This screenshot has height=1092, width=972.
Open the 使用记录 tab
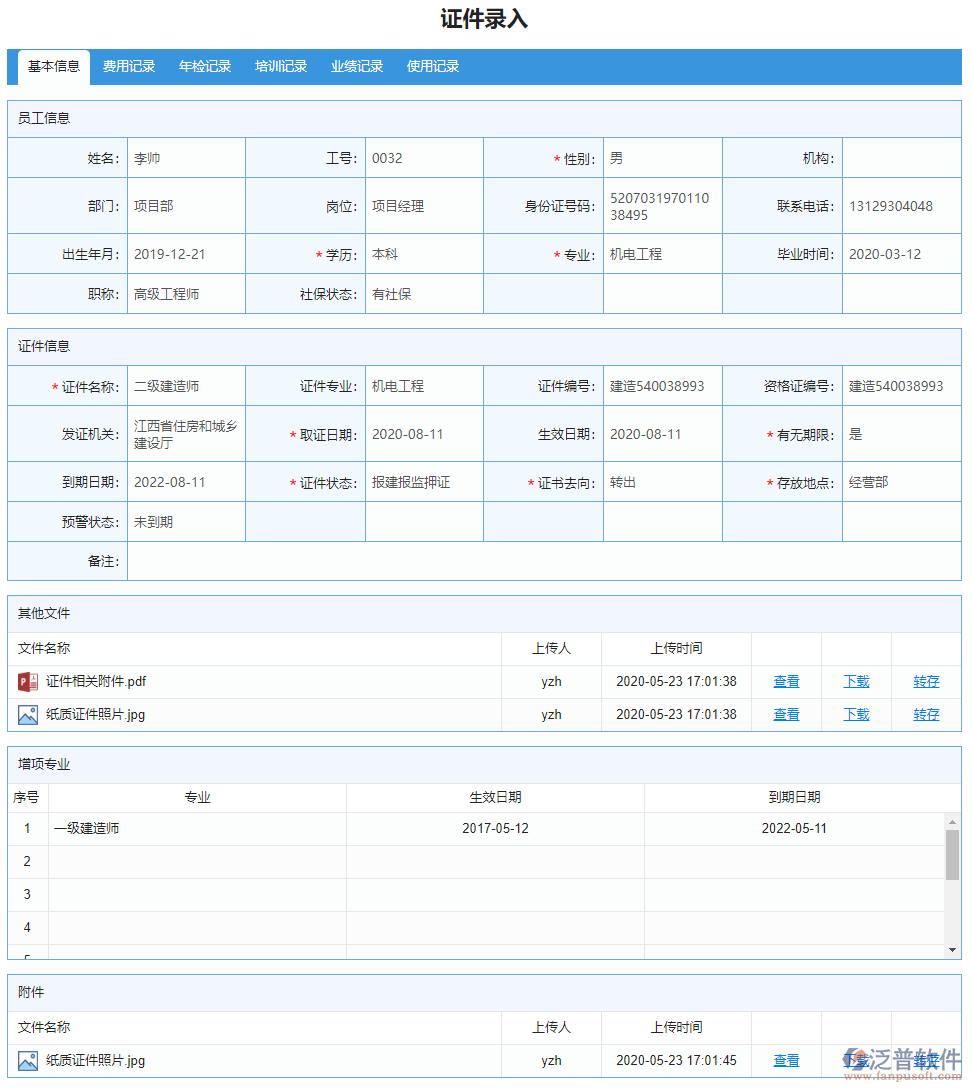pyautogui.click(x=432, y=66)
